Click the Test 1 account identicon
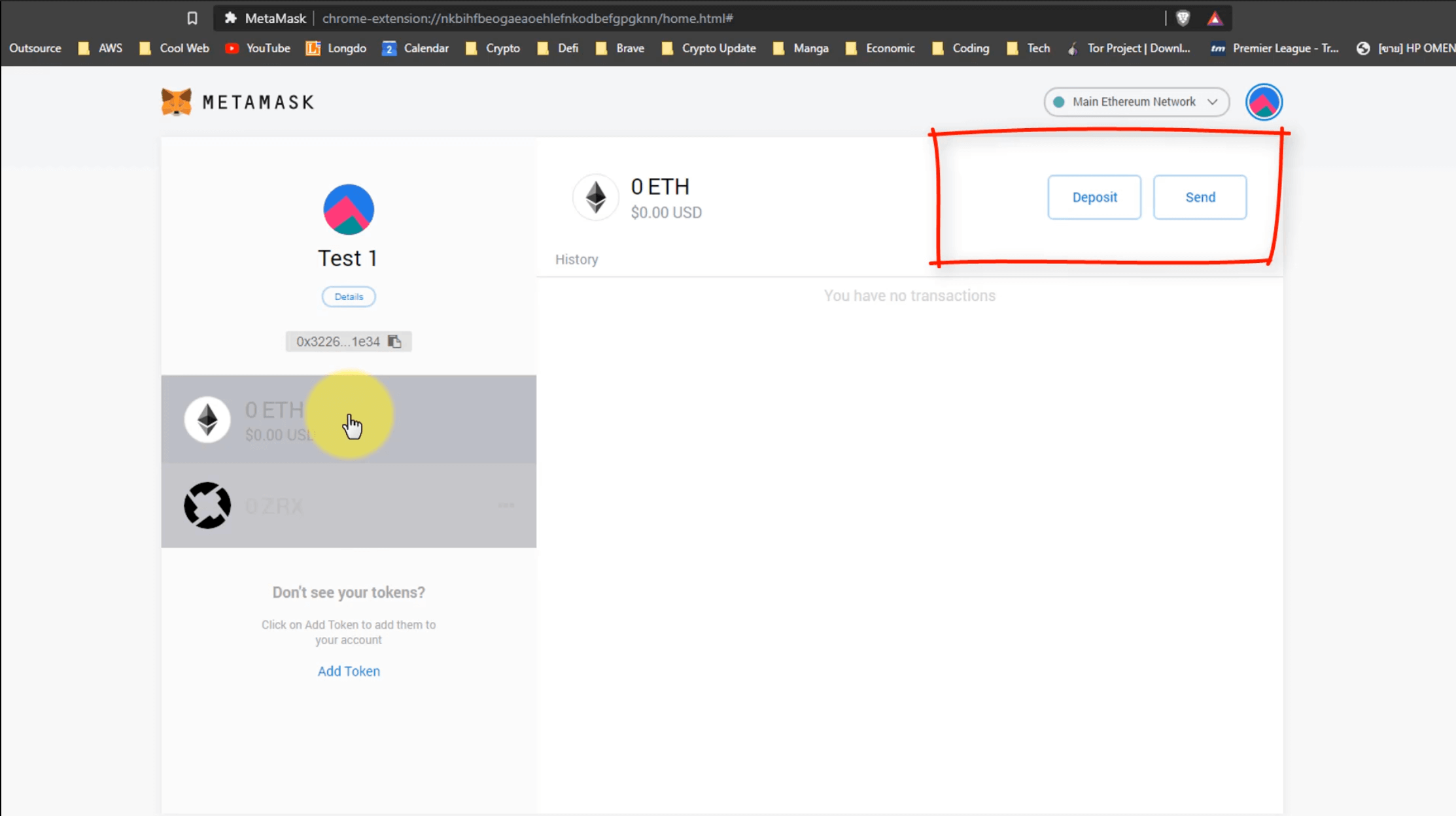Screen dimensions: 1456x816 (349, 209)
